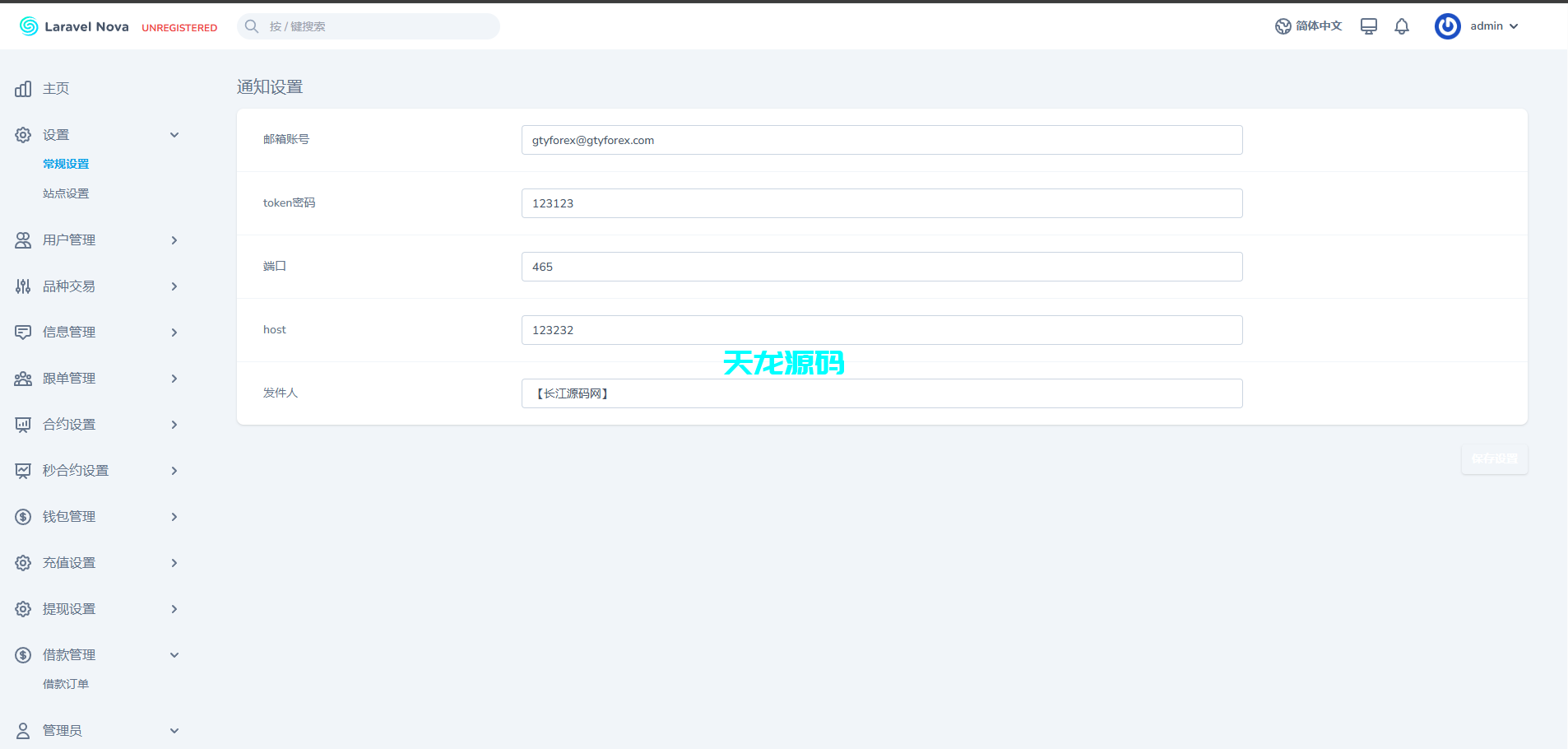
Task: Click the token密码 input field
Action: 881,202
